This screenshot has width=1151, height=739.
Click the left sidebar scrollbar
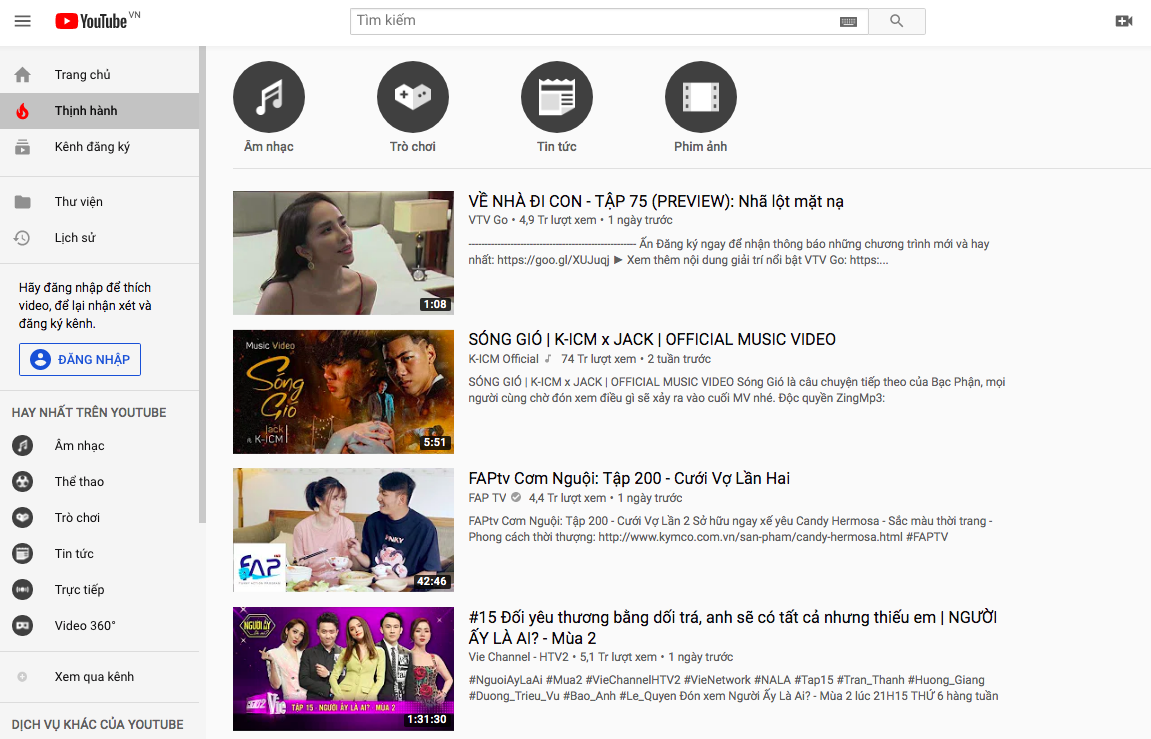click(203, 285)
